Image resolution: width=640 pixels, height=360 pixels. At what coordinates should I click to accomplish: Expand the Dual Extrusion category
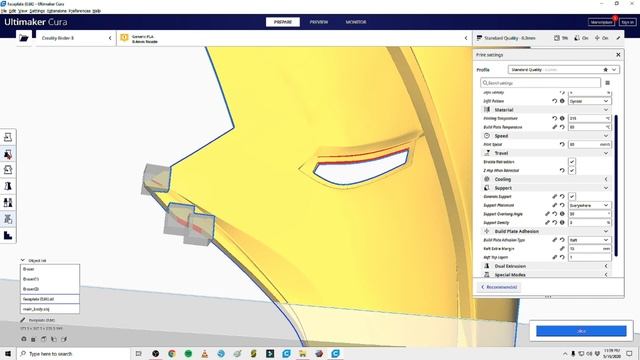[x=547, y=266]
